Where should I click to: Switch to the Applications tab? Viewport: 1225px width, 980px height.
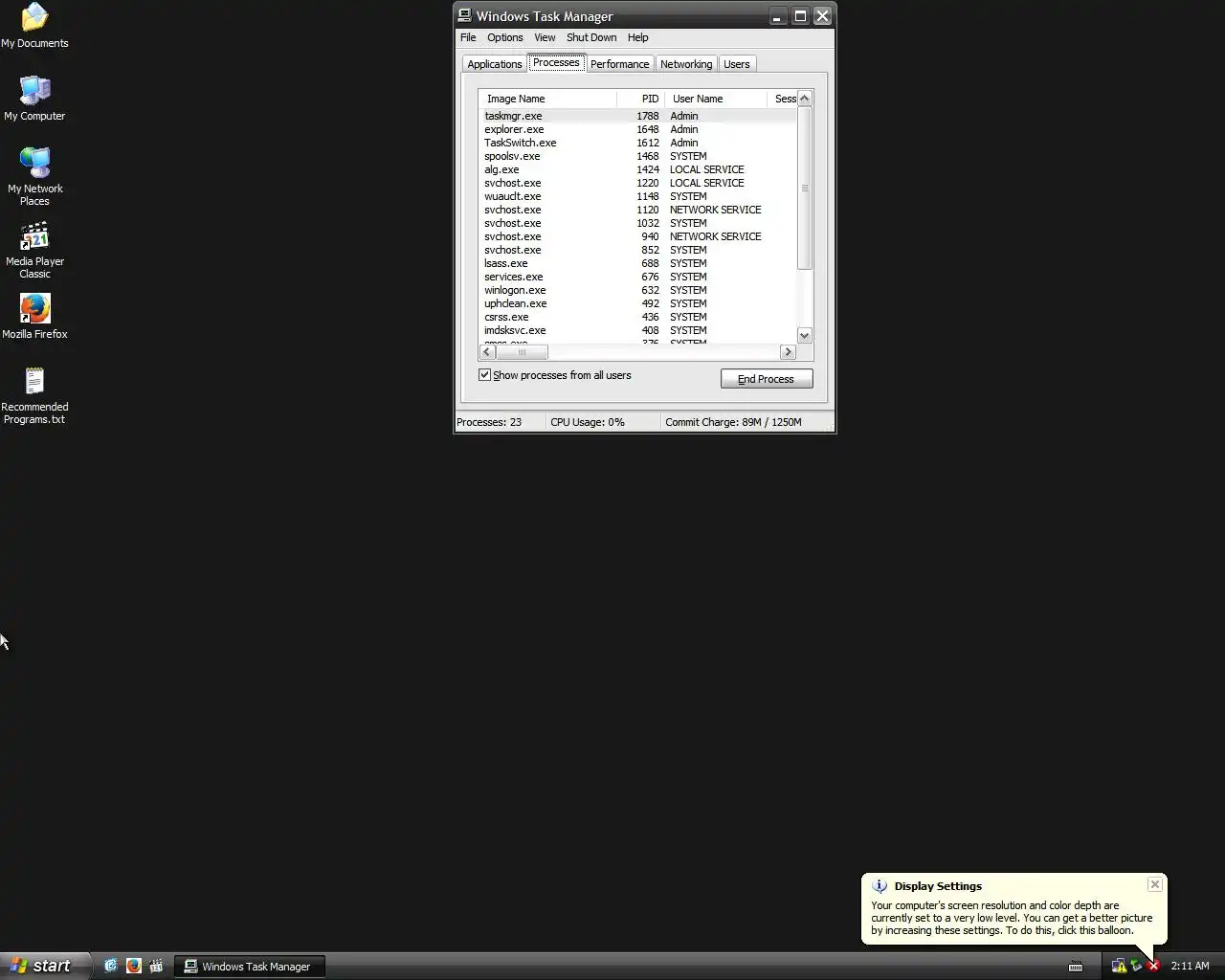(495, 64)
